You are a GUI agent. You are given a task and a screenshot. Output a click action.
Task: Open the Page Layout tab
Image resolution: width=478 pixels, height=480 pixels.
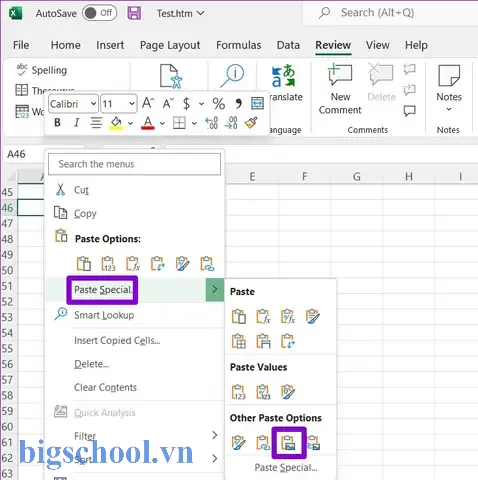click(x=170, y=45)
